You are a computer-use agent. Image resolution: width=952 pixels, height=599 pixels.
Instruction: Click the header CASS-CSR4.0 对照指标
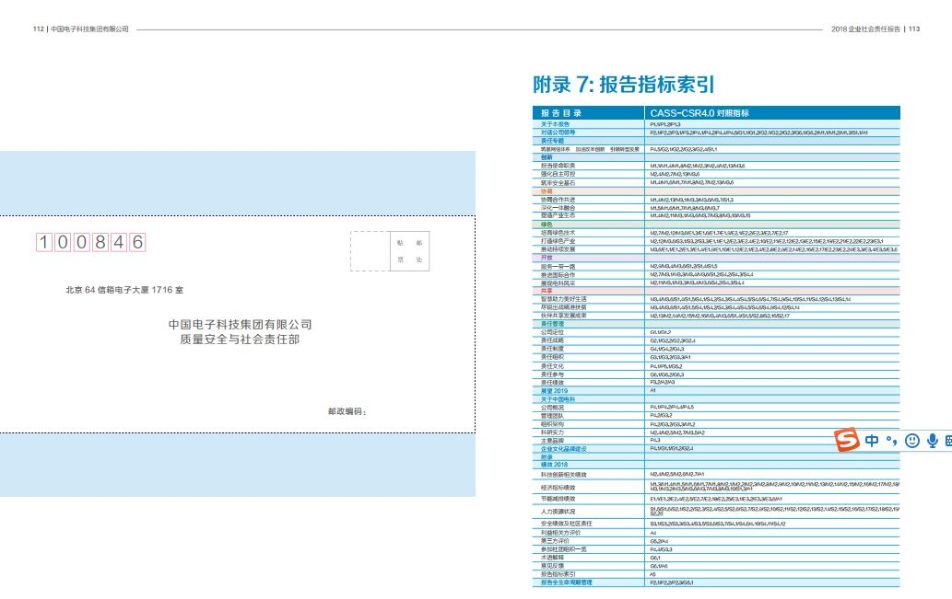click(x=699, y=113)
